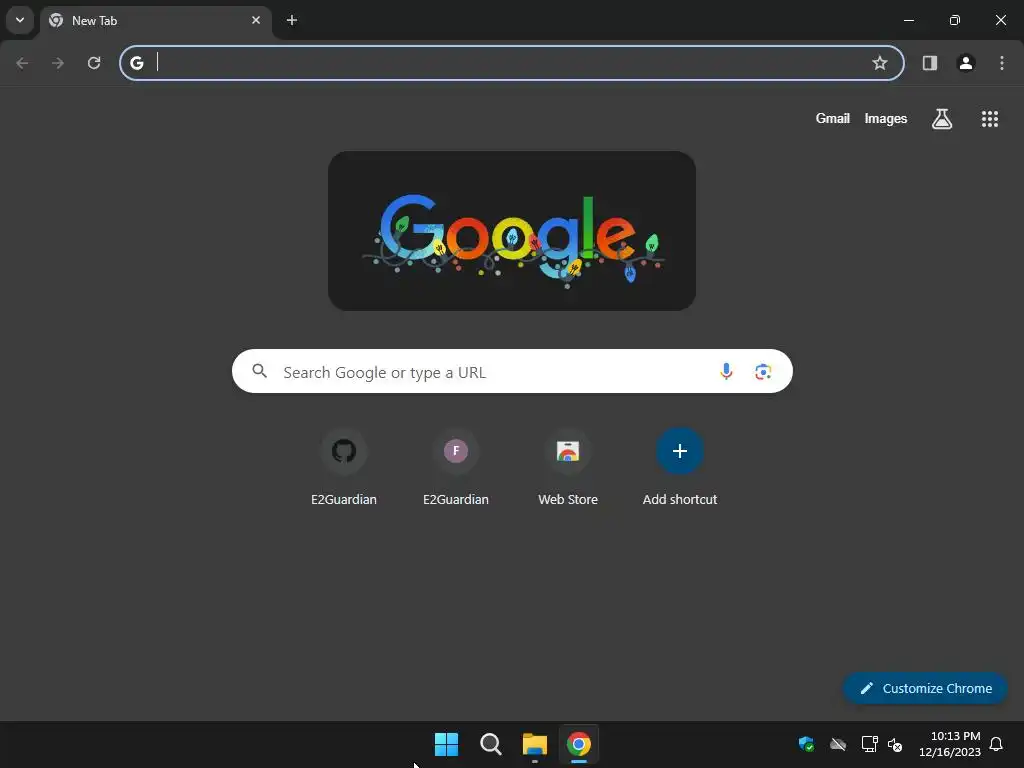Open File Explorer from taskbar

[534, 744]
